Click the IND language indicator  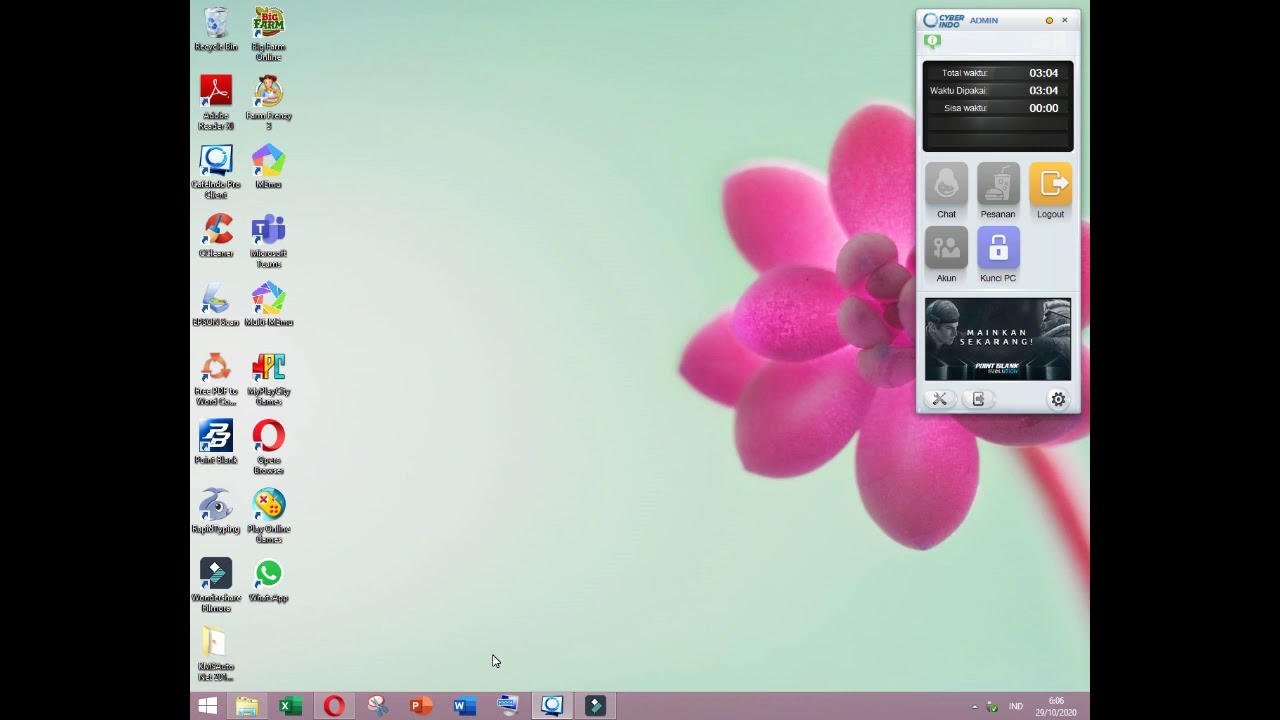[1016, 707]
